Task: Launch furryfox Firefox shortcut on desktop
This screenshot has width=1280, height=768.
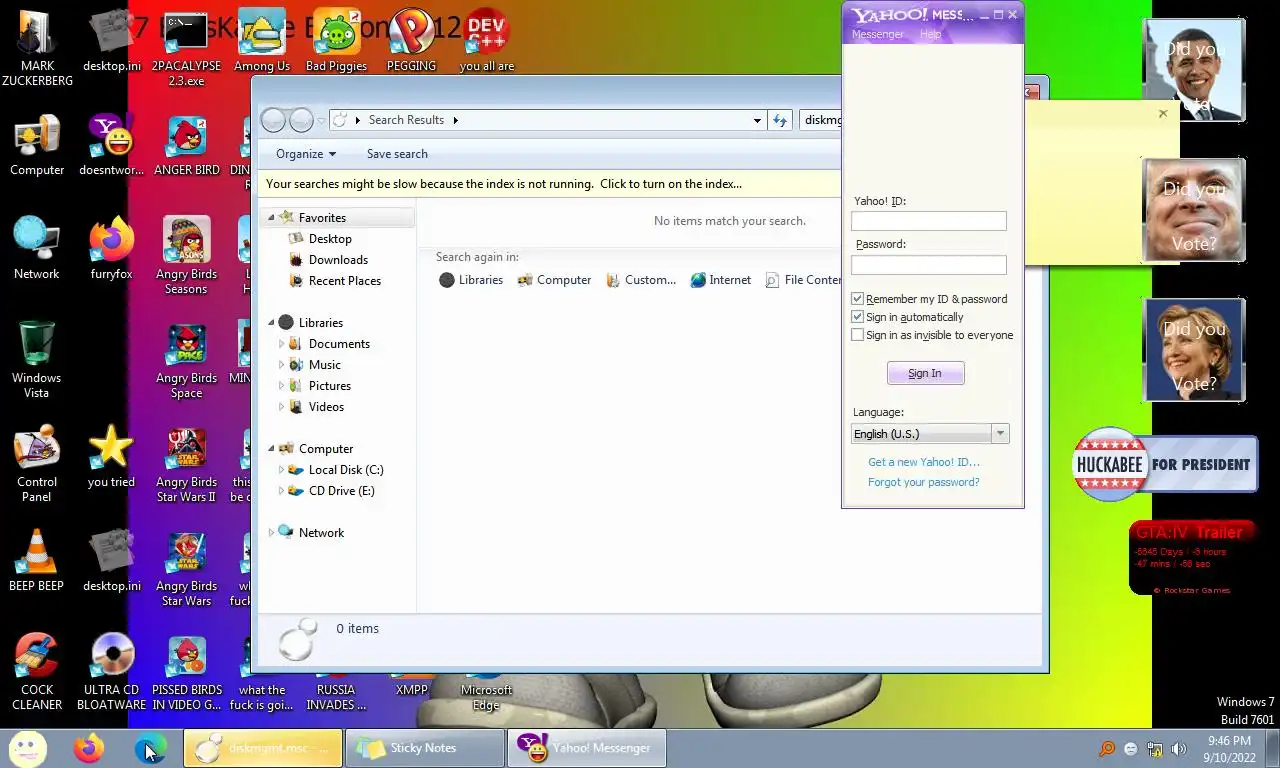Action: [111, 248]
